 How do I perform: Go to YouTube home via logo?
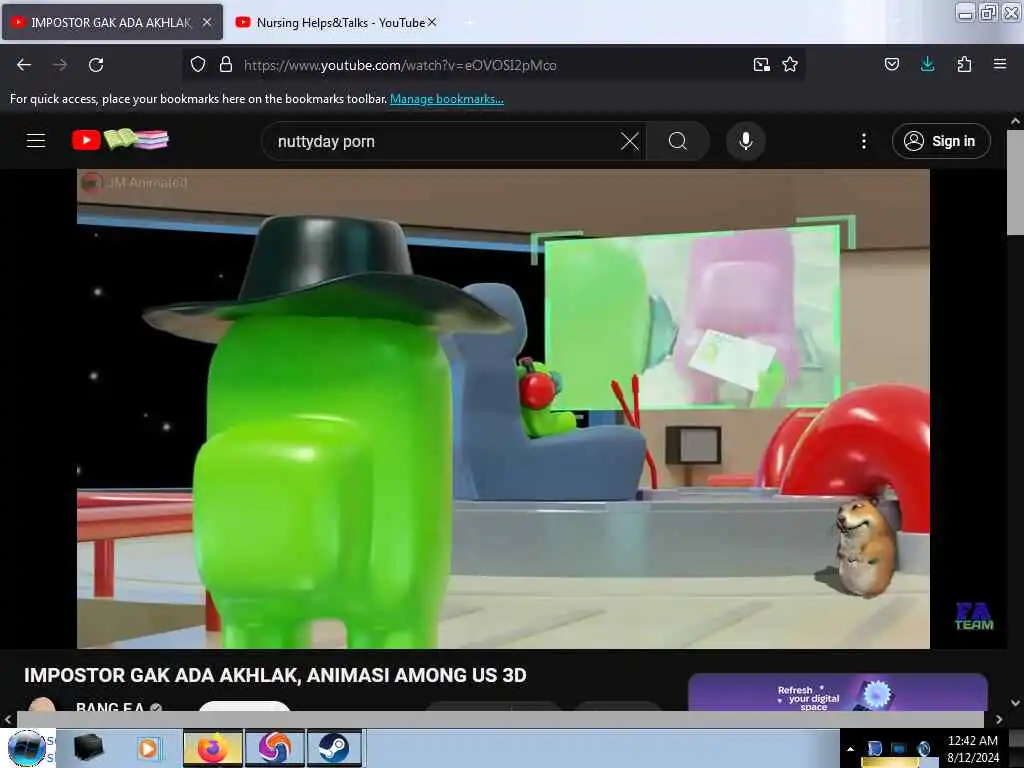(120, 139)
